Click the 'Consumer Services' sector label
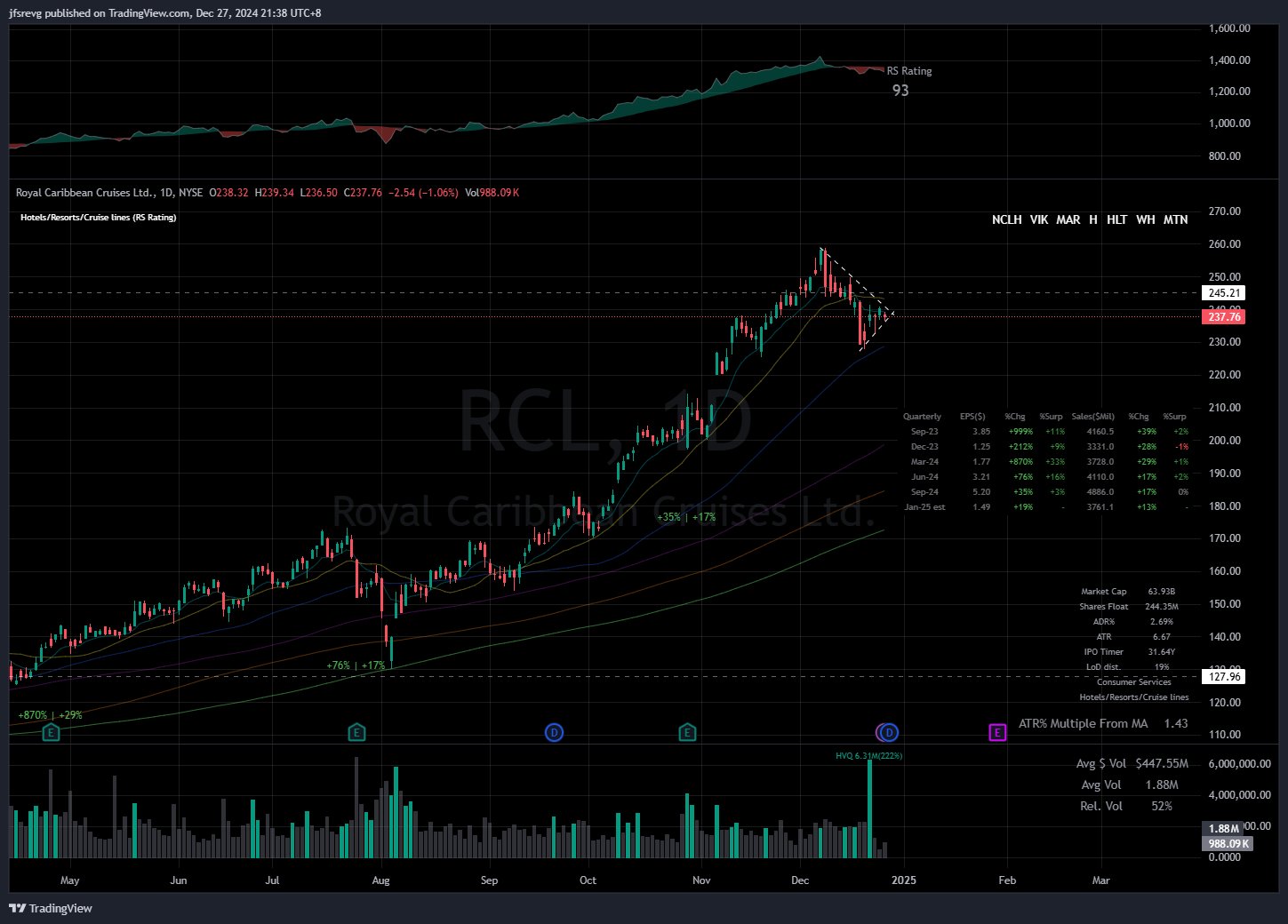Image resolution: width=1288 pixels, height=924 pixels. click(x=1134, y=682)
